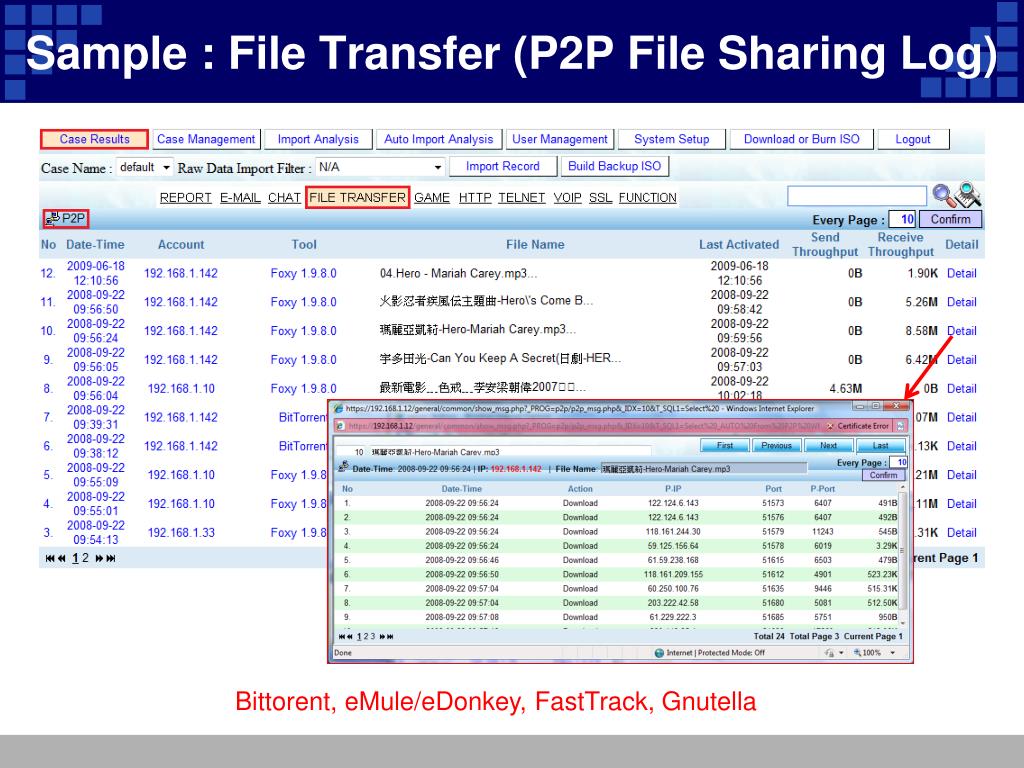
Task: Click the popup vertical scrollbar
Action: pos(903,554)
